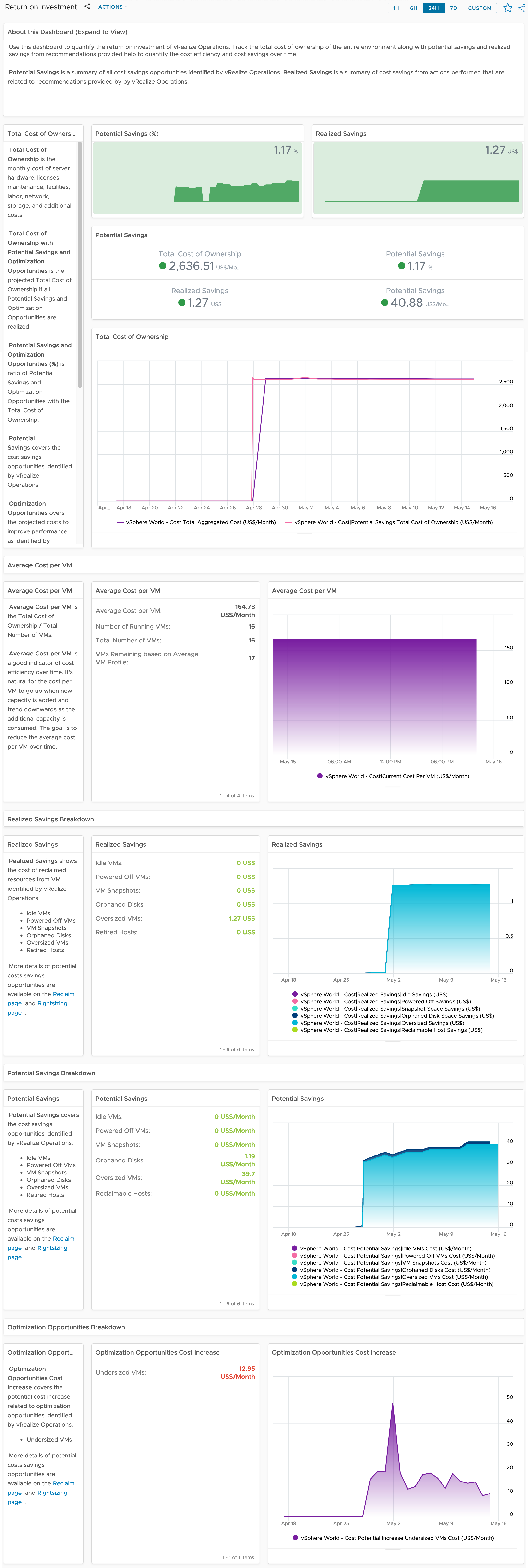Toggle Undersized VMs Cost legend entry
The image size is (528, 1568).
pos(393,1538)
